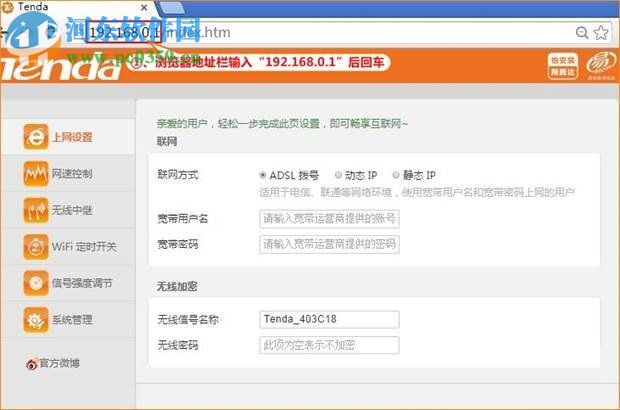Click the magnifier zoom icon in address bar

click(x=582, y=32)
